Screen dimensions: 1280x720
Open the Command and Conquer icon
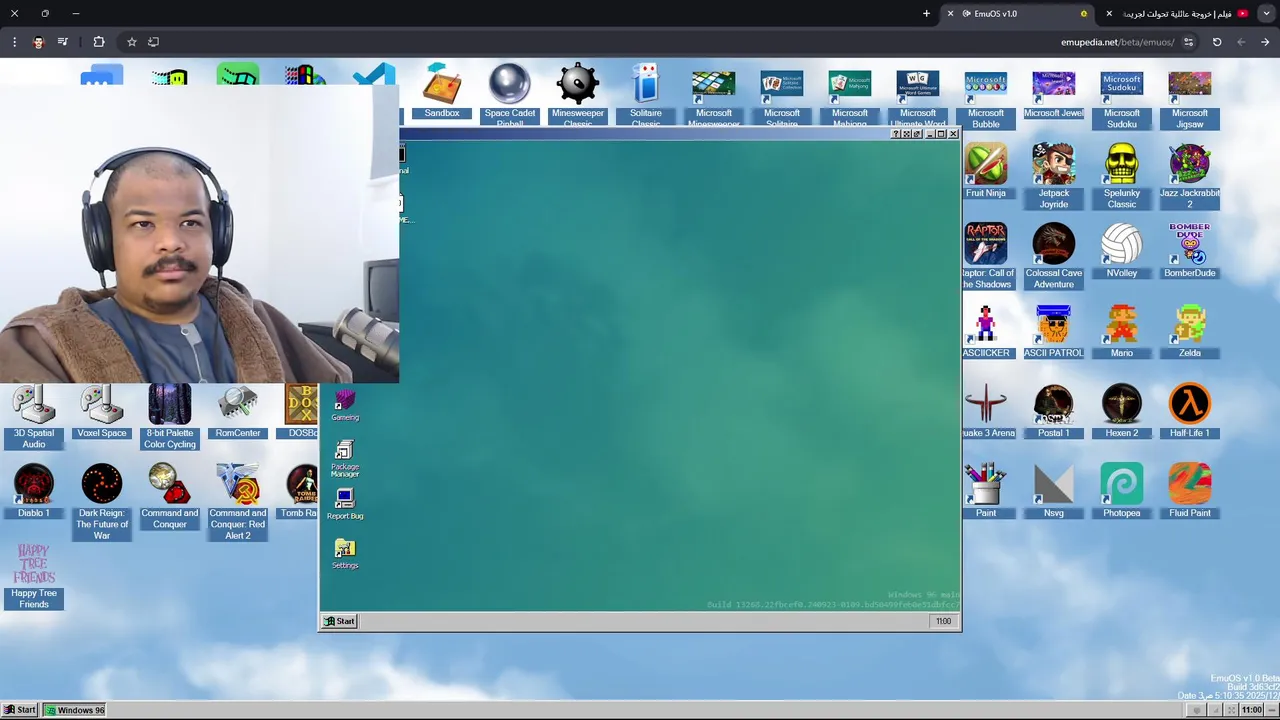170,497
